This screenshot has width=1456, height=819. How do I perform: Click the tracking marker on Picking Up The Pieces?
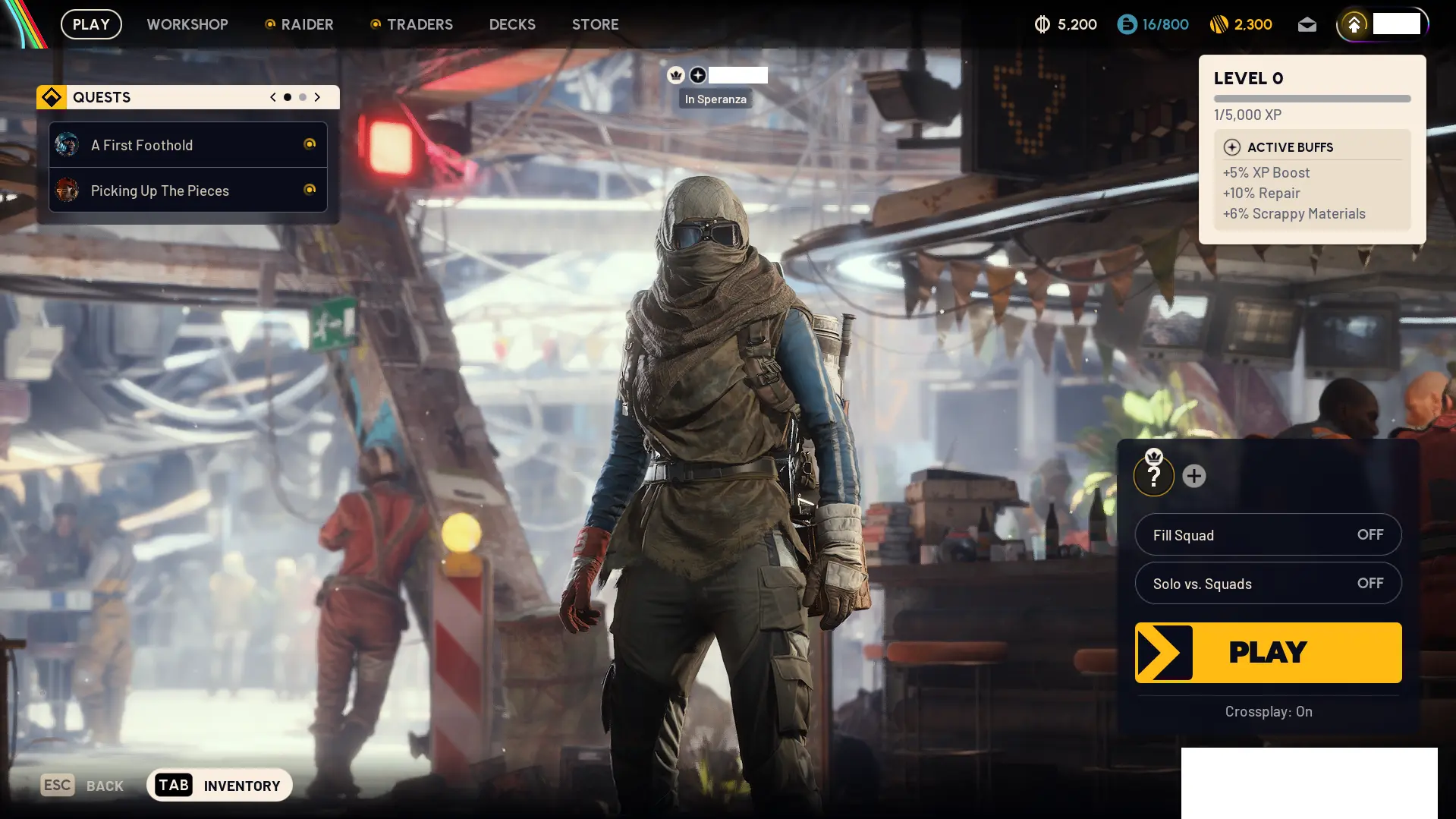click(x=310, y=190)
